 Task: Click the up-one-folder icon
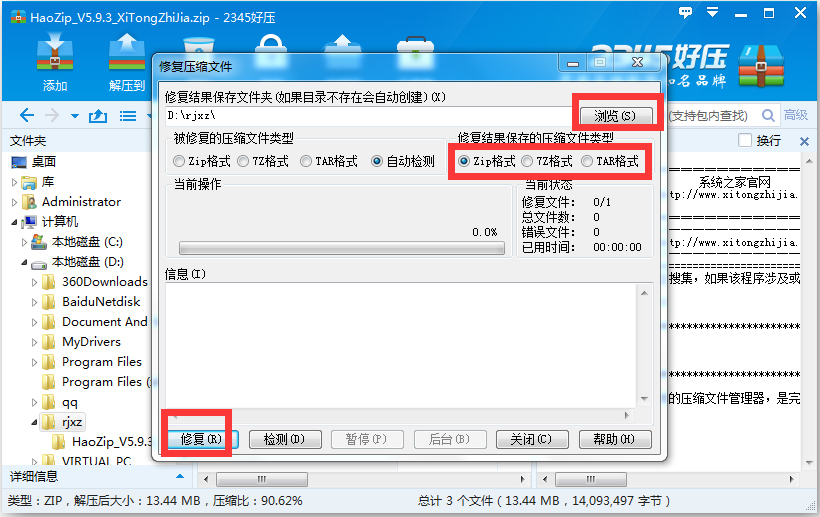coord(98,116)
